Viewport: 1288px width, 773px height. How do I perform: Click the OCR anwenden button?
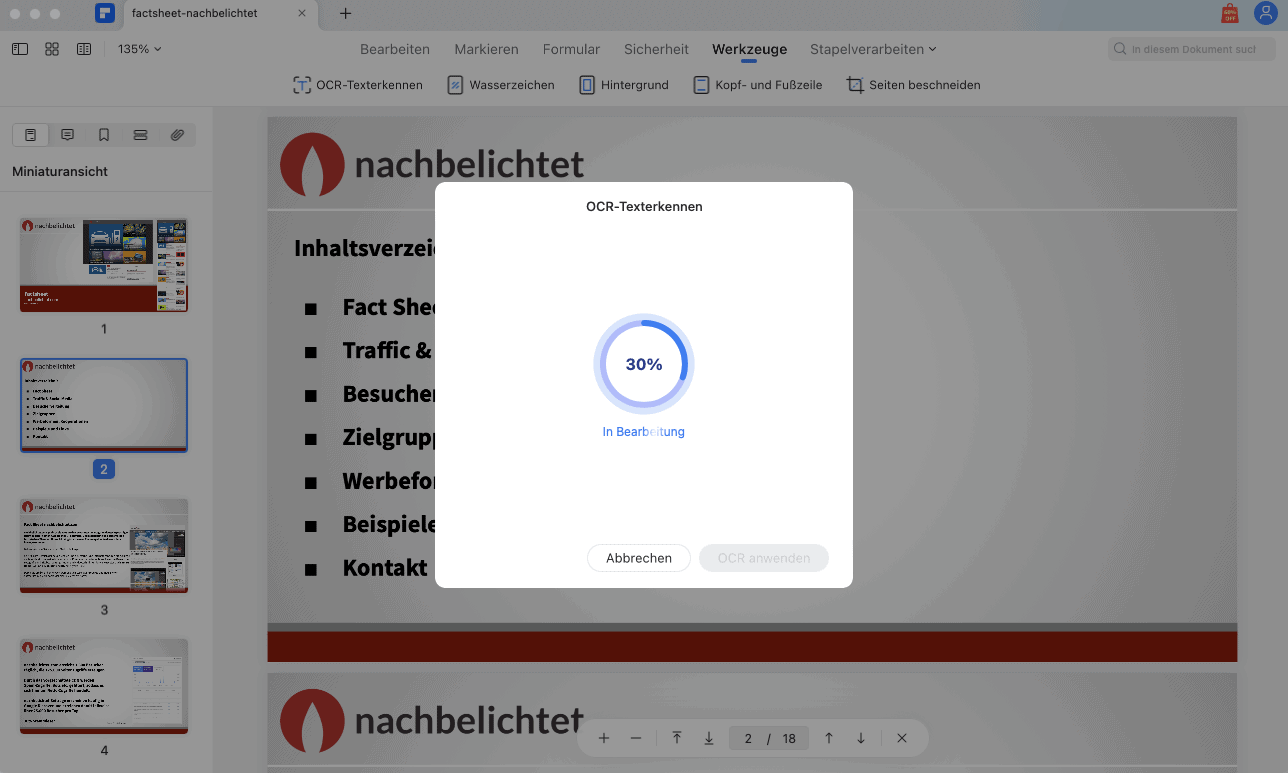[x=764, y=558]
